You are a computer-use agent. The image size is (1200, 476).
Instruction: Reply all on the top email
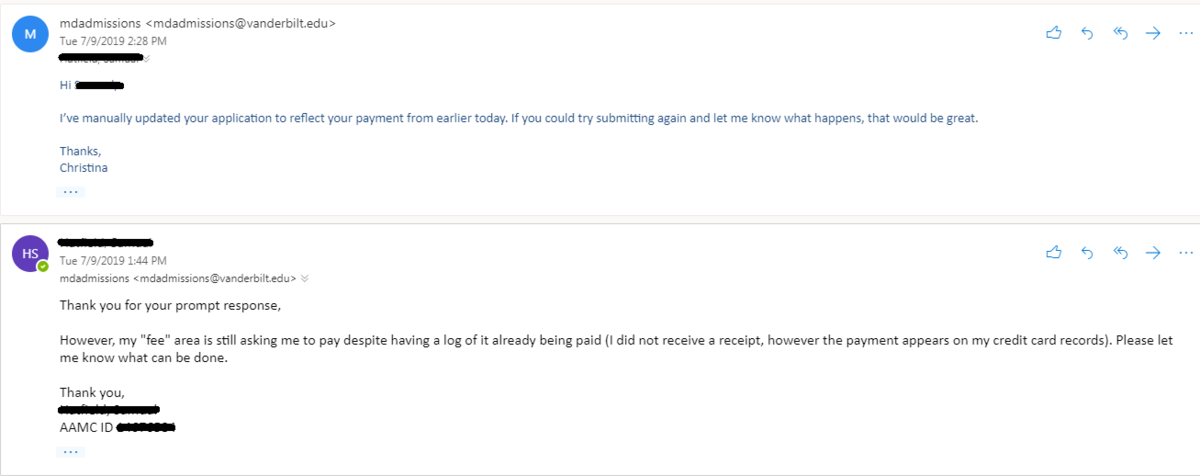[1120, 33]
